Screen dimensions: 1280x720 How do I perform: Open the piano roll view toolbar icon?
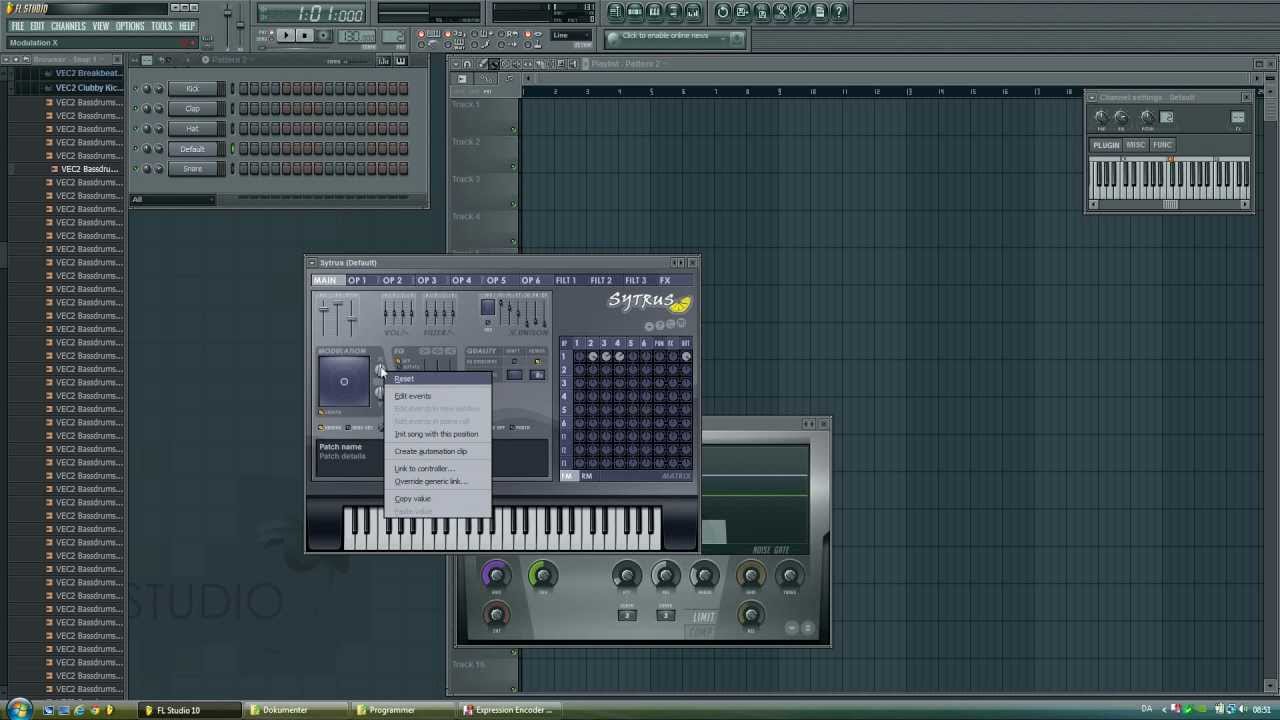(654, 12)
